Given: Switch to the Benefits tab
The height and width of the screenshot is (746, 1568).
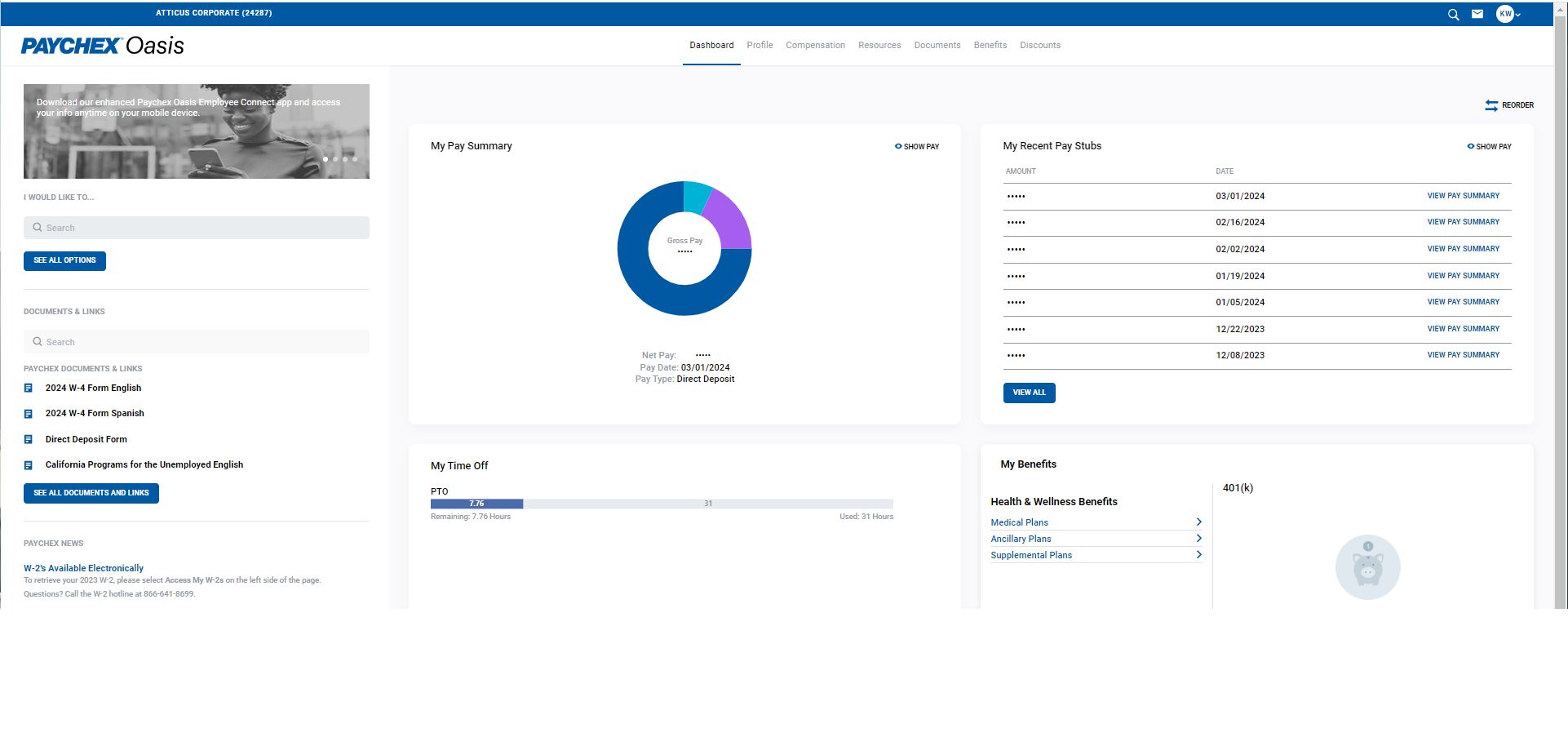Looking at the screenshot, I should point(990,46).
